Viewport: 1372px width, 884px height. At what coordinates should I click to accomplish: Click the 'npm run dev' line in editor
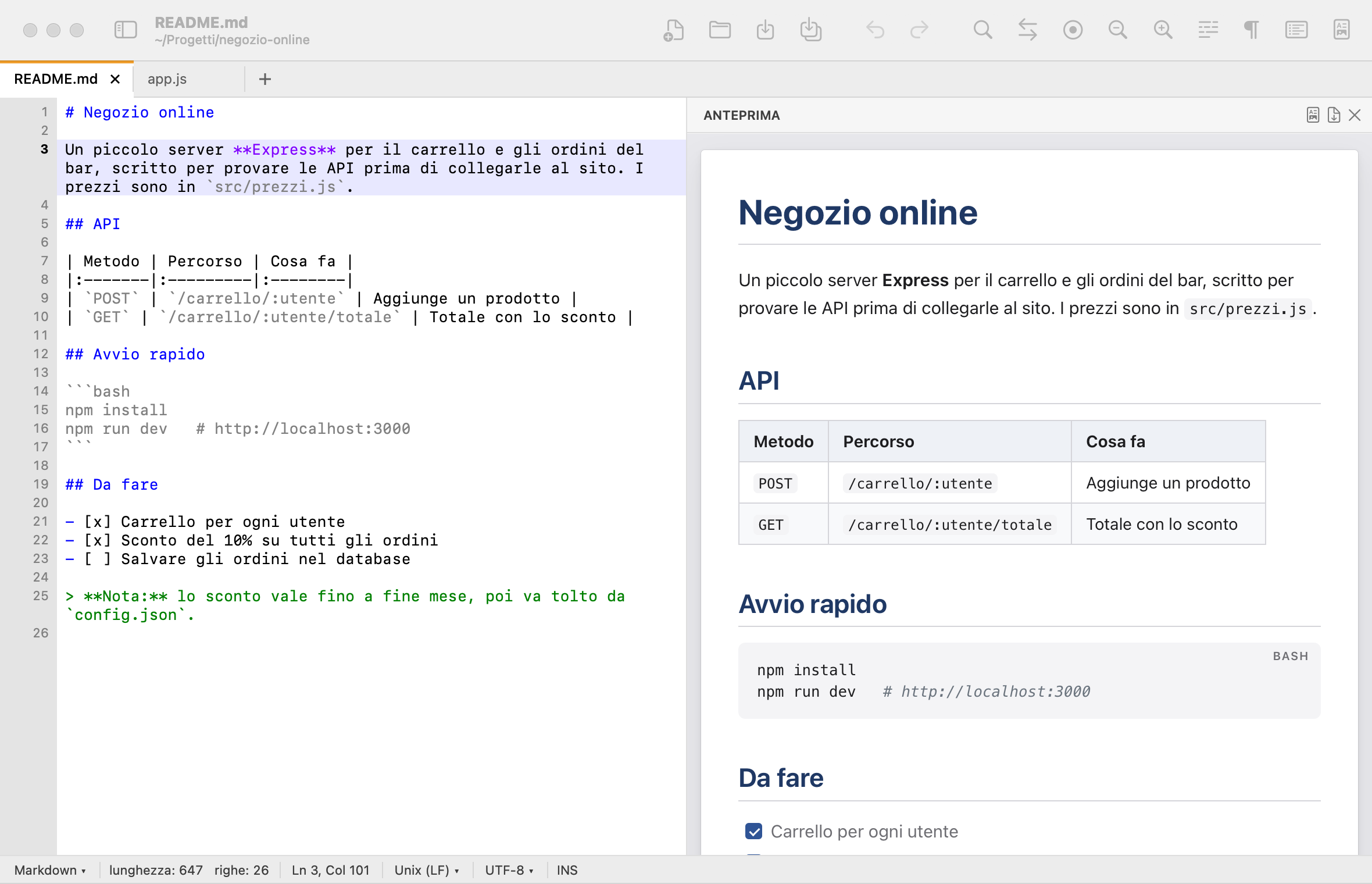237,429
